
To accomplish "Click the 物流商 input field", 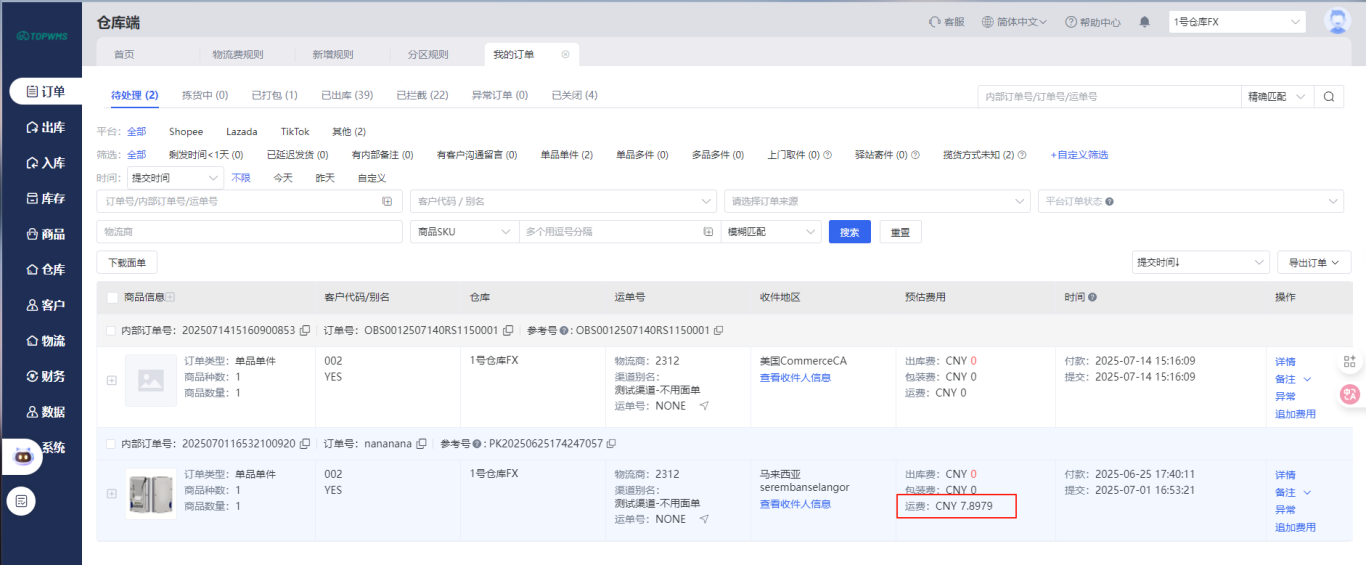I will 250,232.
